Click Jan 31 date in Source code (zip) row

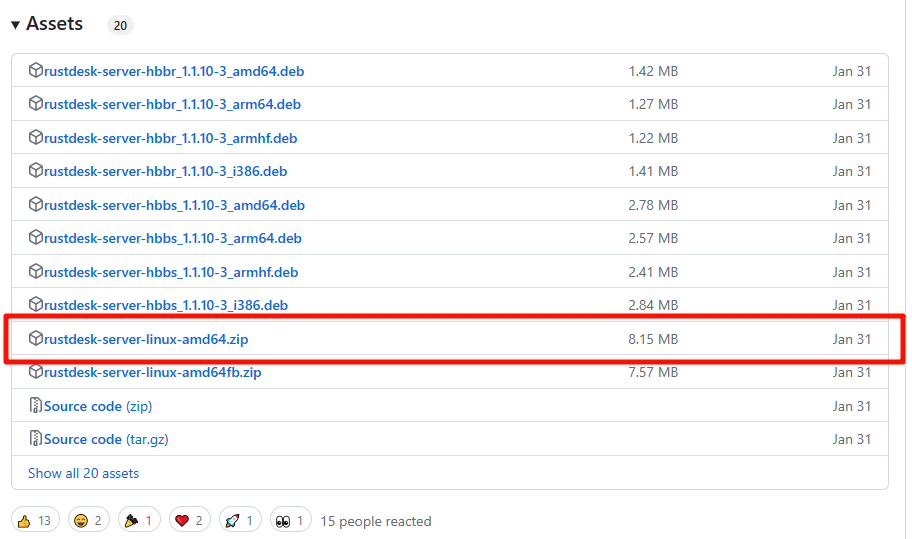852,406
